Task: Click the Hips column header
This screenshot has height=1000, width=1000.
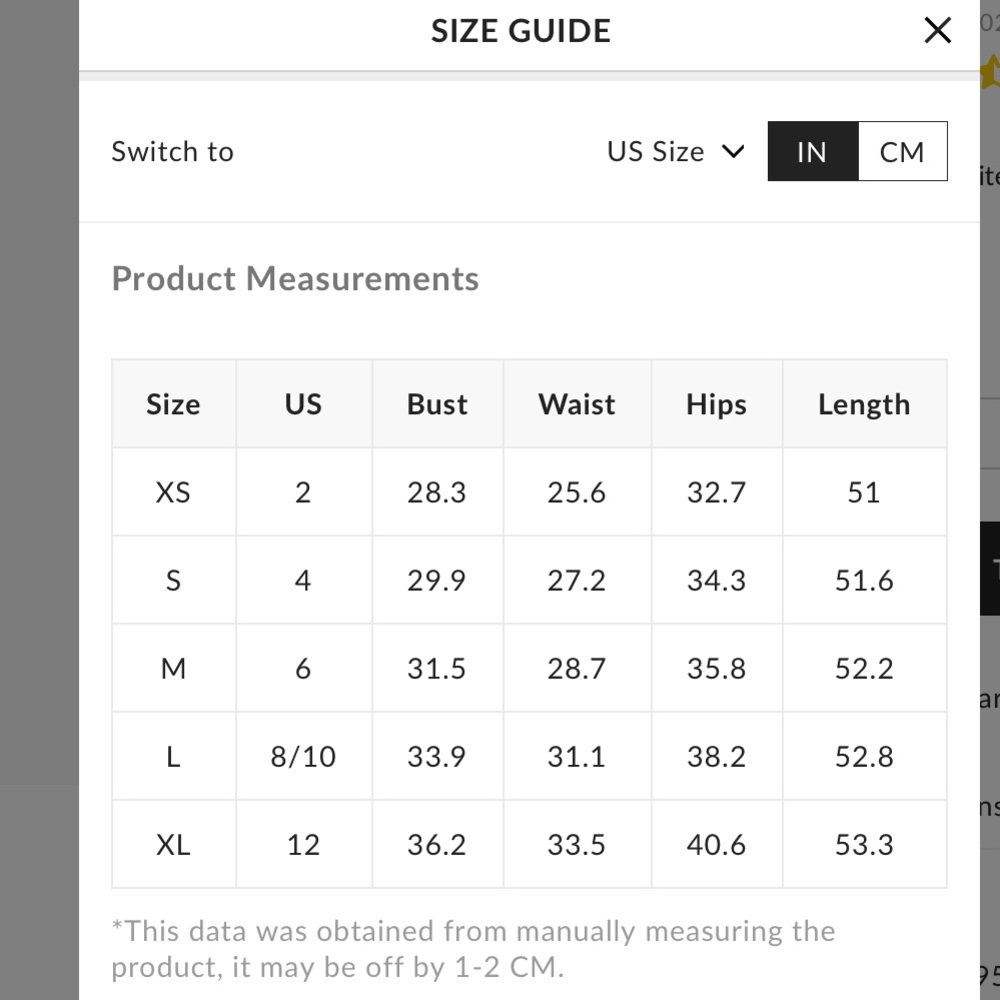Action: pyautogui.click(x=717, y=404)
